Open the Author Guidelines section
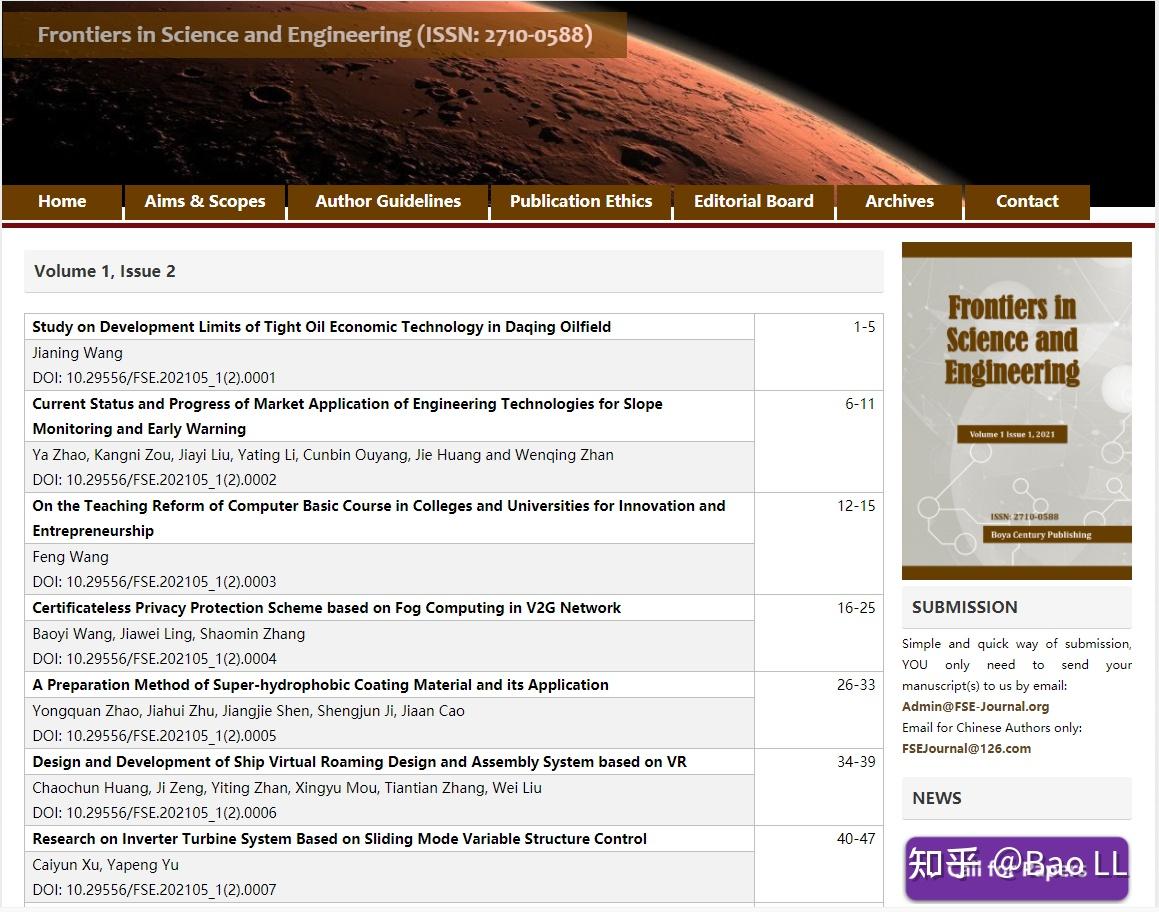 387,201
